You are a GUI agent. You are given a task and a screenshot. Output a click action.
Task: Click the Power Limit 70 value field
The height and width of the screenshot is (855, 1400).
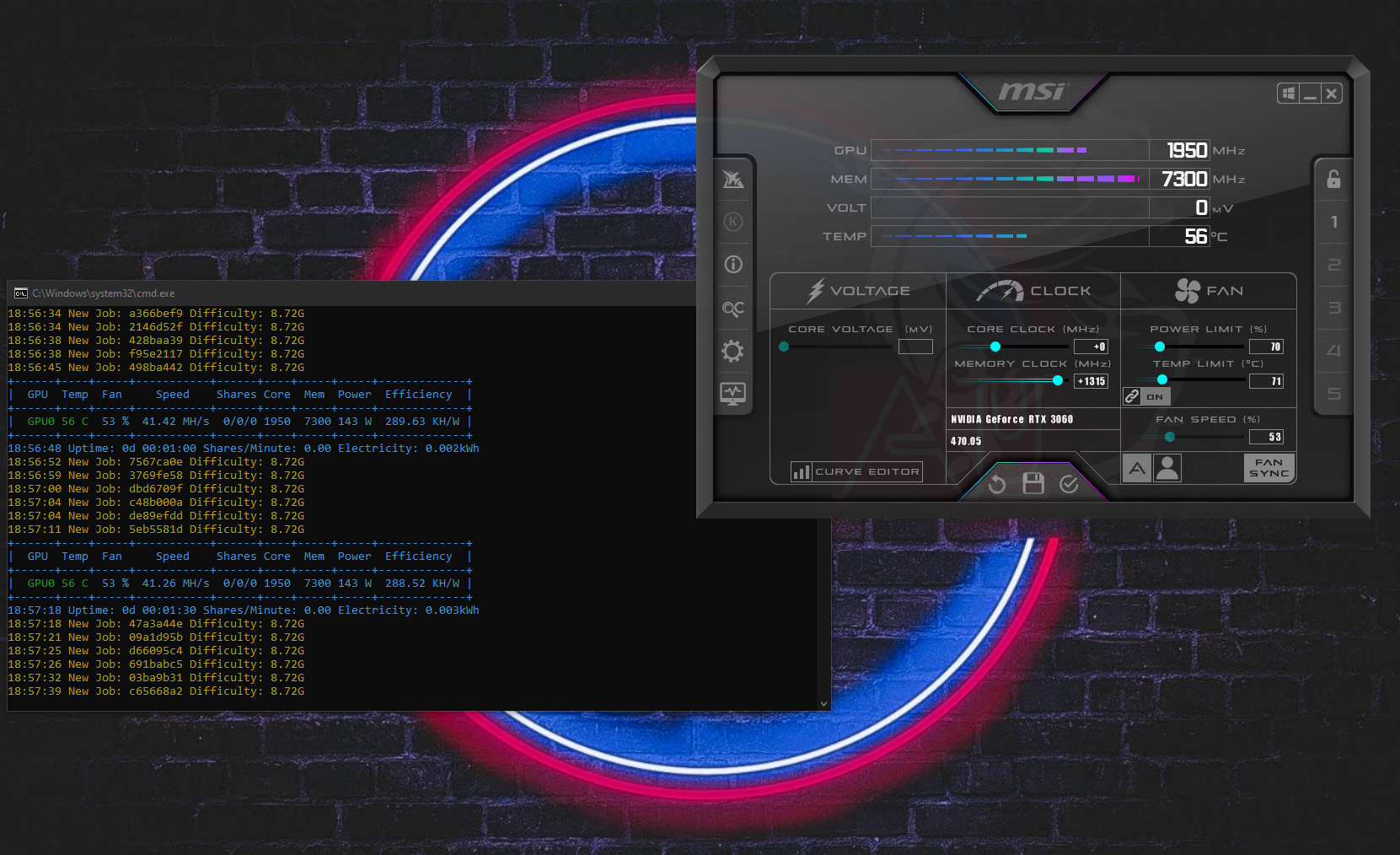coord(1266,347)
